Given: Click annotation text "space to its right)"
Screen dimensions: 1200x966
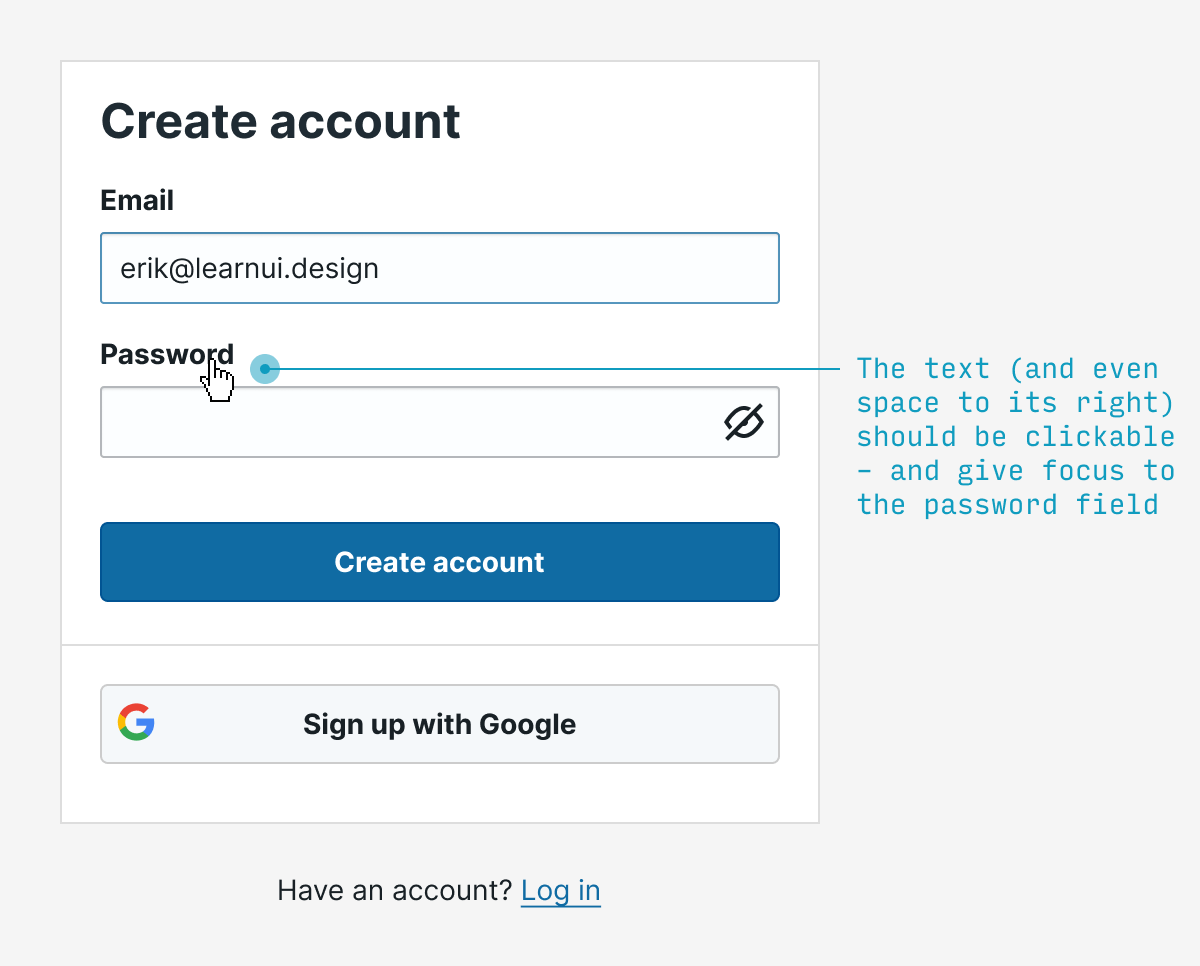Looking at the screenshot, I should 1015,403.
